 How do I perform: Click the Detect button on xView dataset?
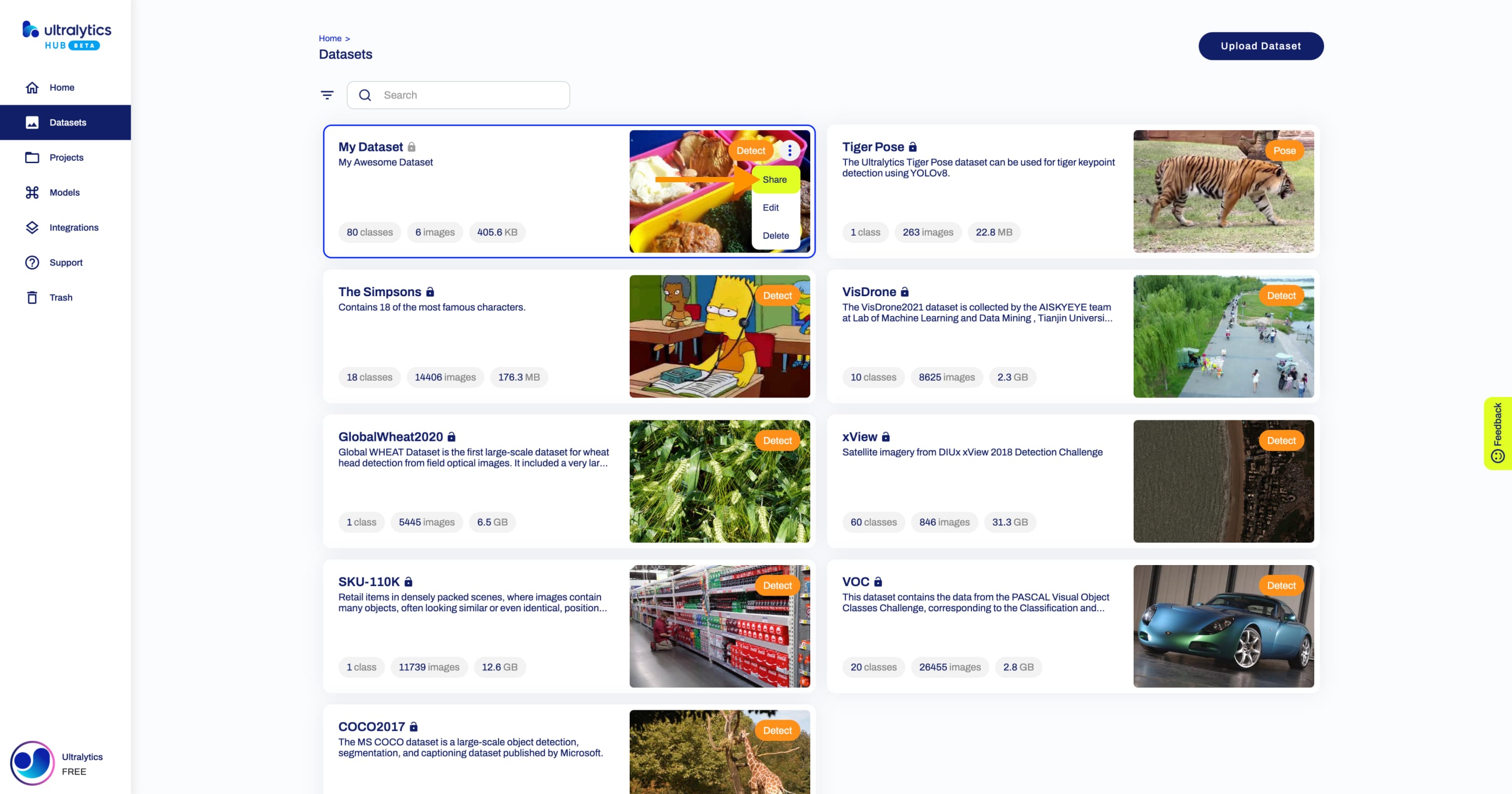[x=1281, y=440]
